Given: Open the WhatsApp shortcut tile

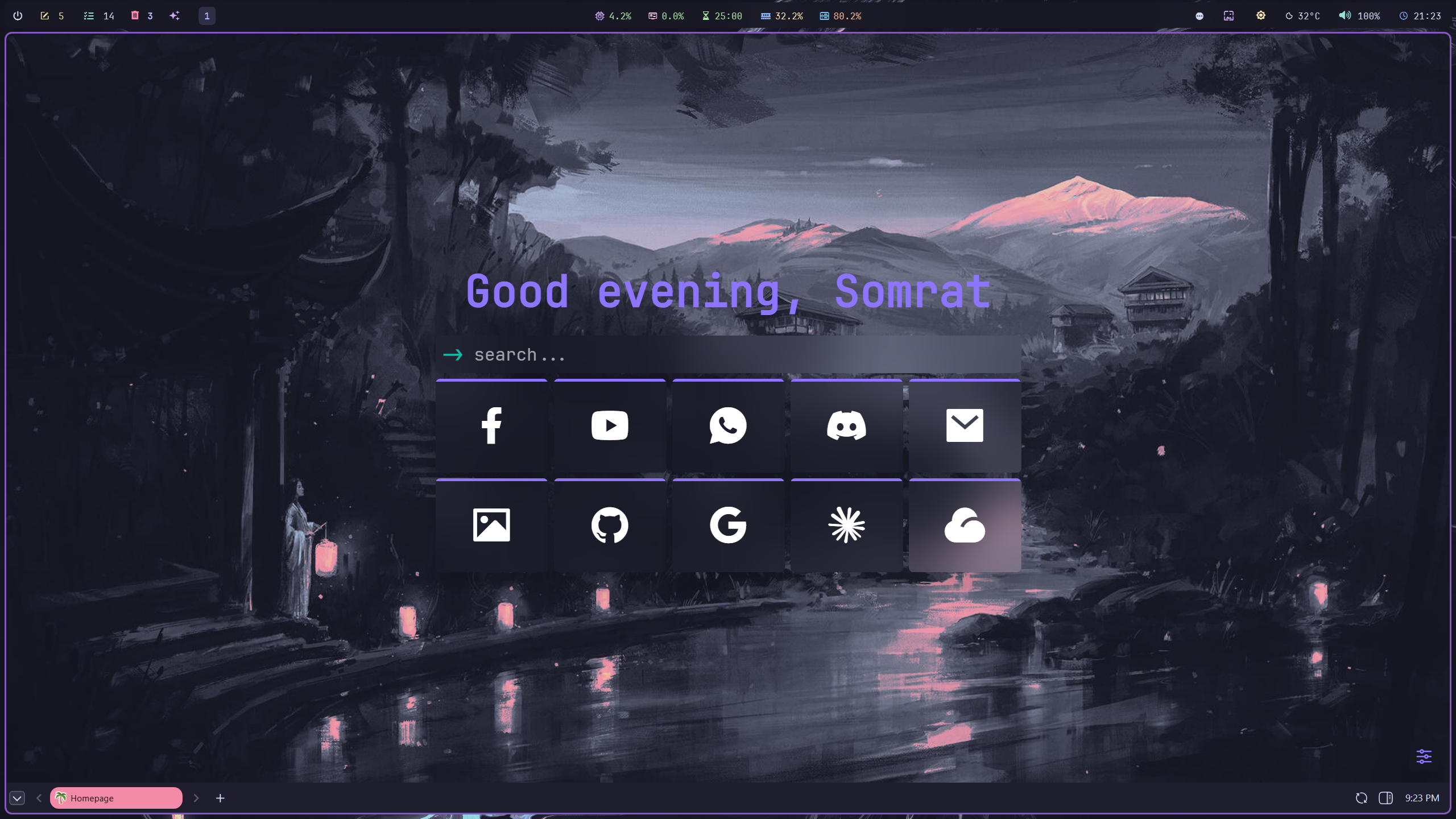Looking at the screenshot, I should (x=728, y=425).
